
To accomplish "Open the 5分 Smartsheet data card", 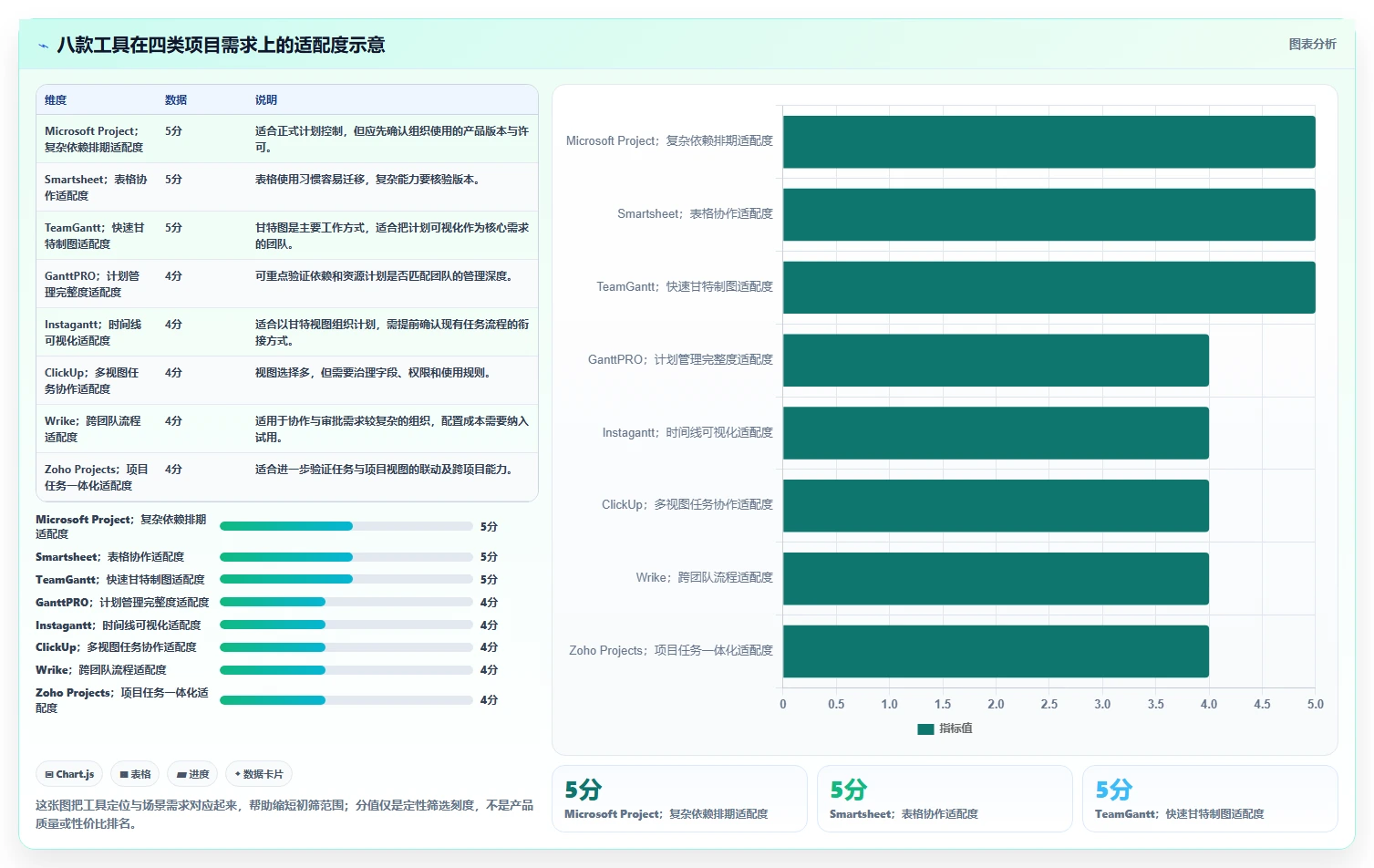I will click(945, 799).
